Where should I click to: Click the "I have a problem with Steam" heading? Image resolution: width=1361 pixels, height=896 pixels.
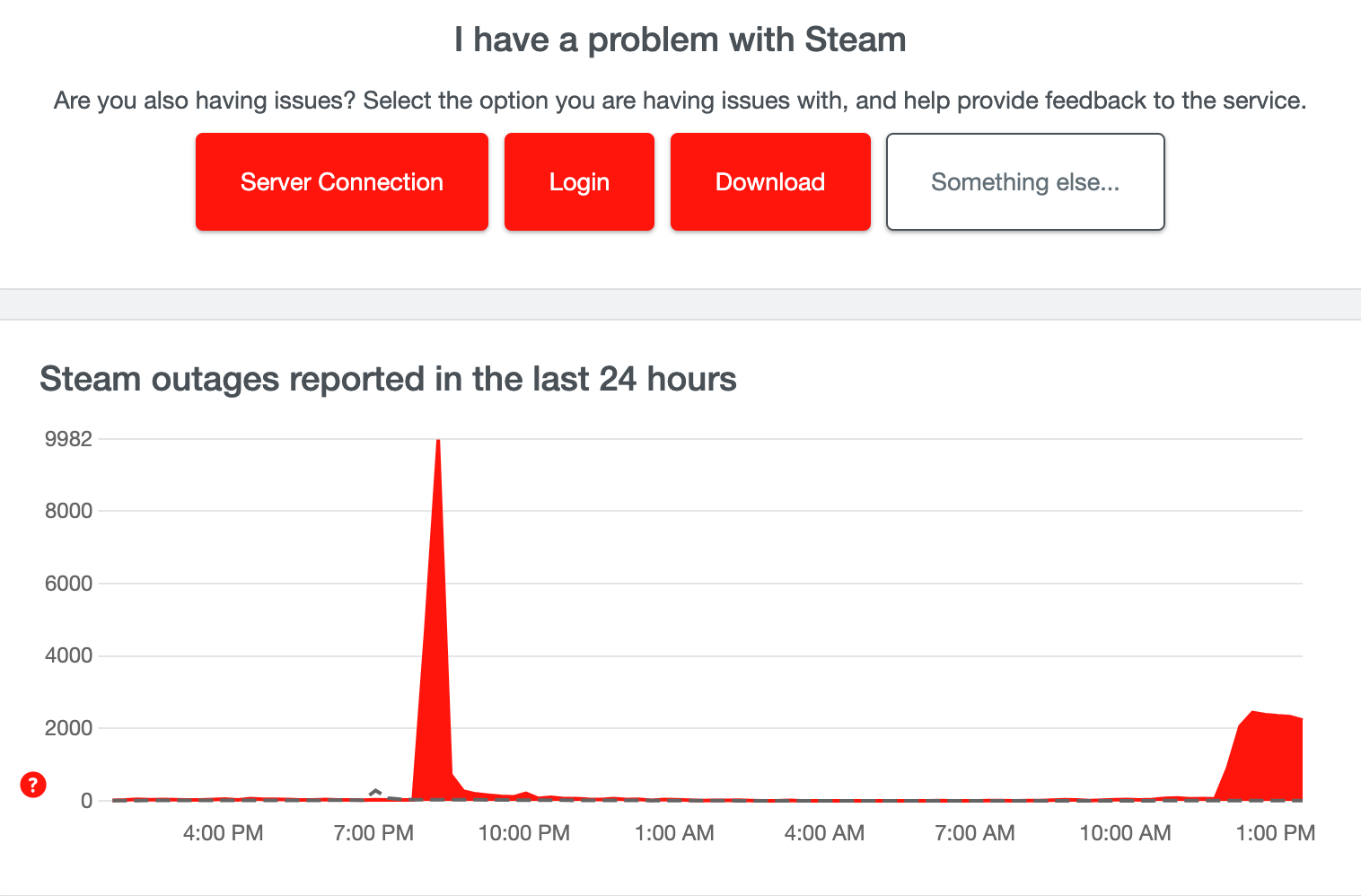680,39
